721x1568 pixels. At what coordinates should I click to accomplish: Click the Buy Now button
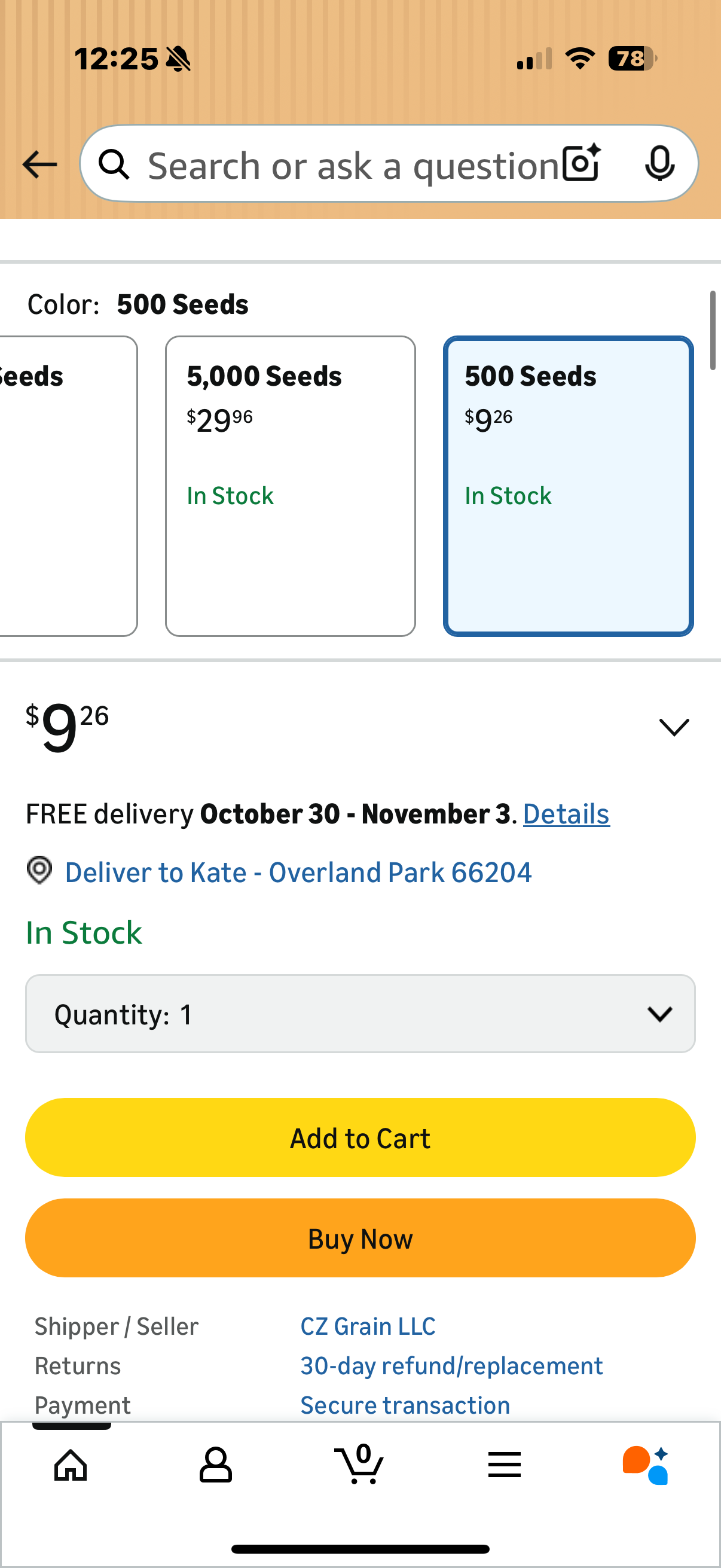pyautogui.click(x=360, y=1238)
